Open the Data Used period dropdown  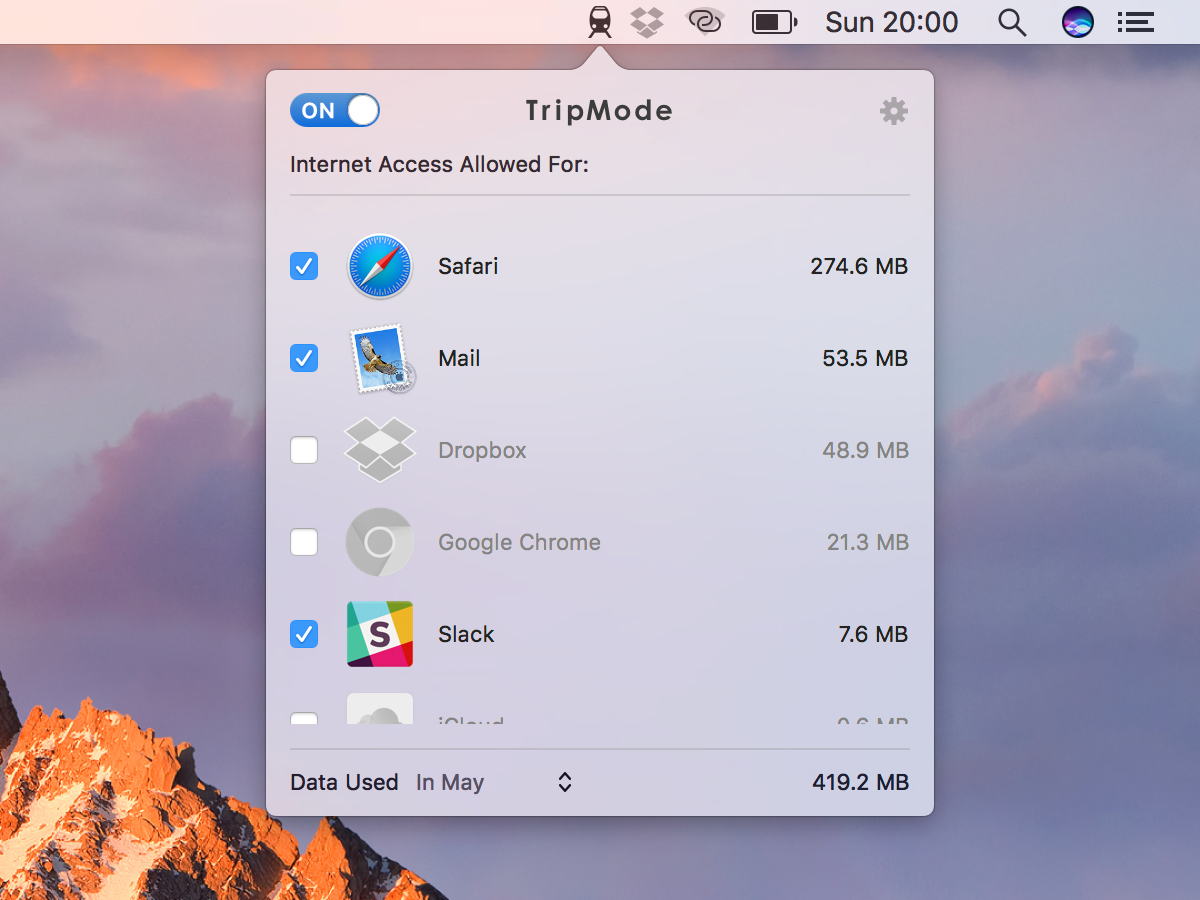(x=495, y=782)
